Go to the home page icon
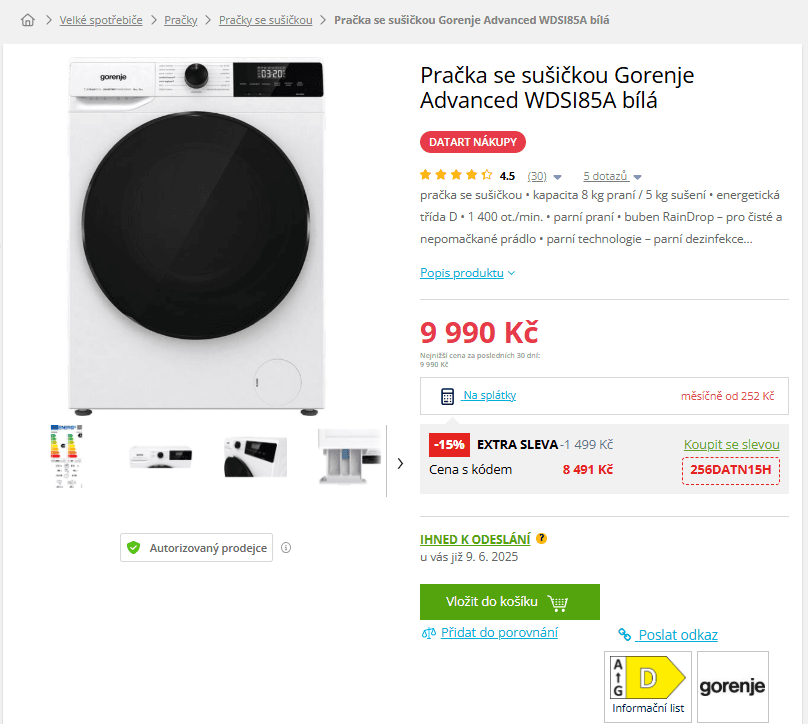The image size is (808, 724). point(28,20)
